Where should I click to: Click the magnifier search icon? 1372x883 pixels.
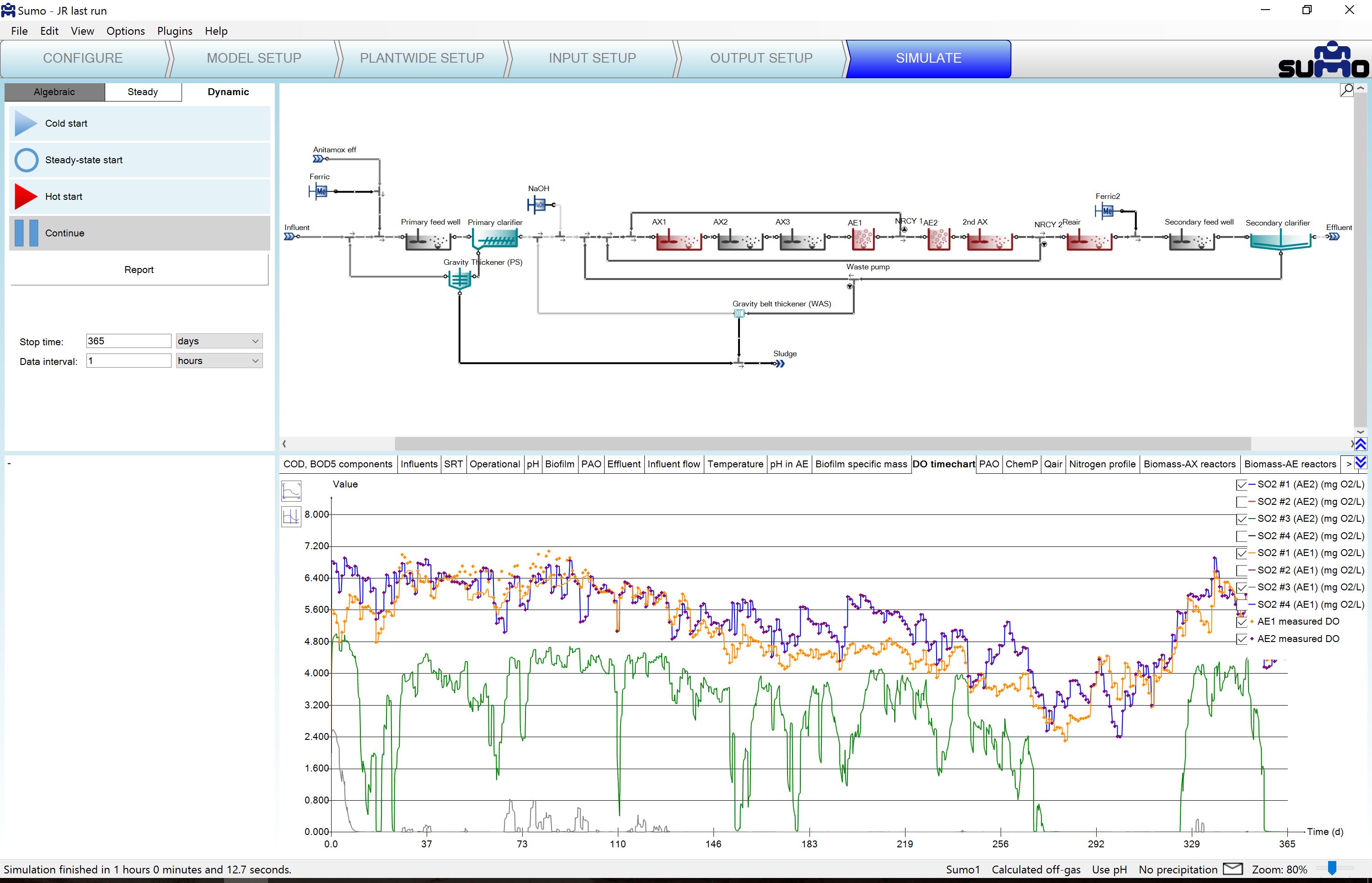(x=1346, y=90)
